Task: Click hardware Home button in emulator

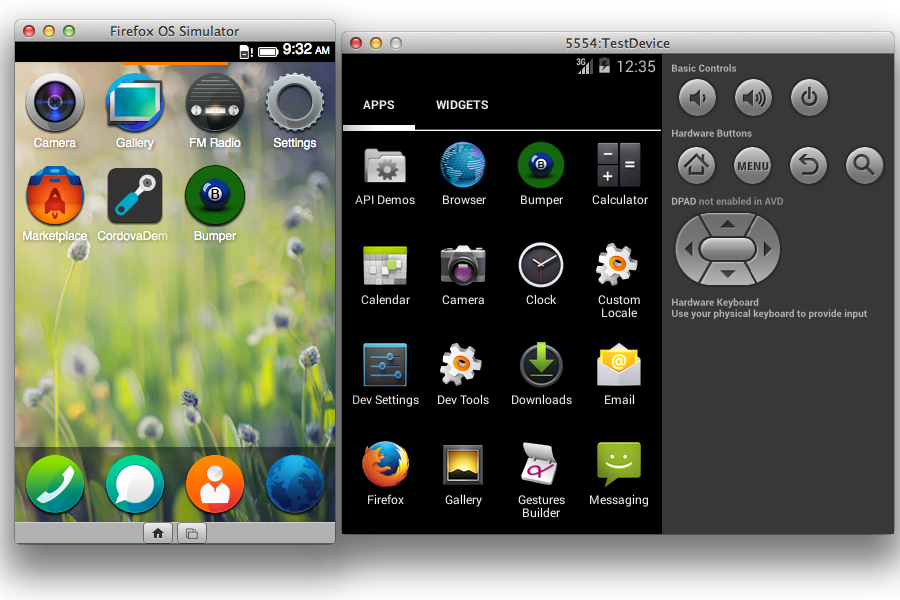Action: [697, 166]
